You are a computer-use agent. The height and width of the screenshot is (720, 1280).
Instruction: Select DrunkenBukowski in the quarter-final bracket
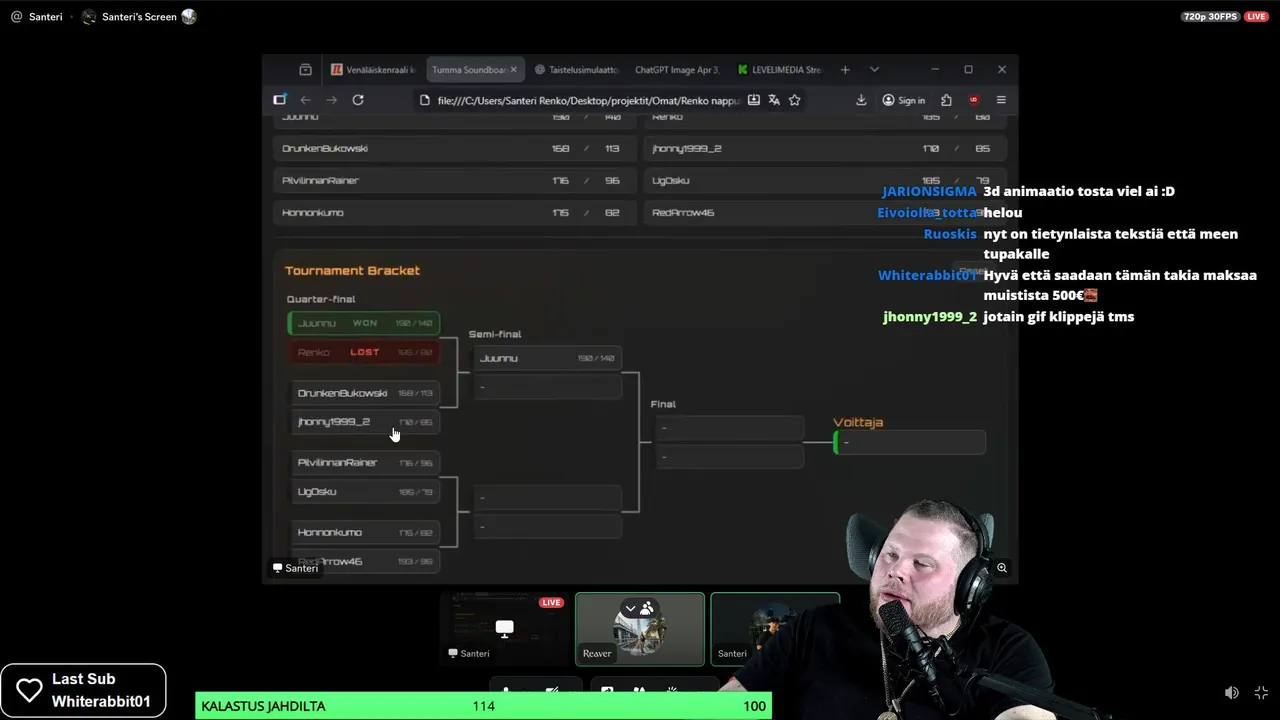(364, 393)
